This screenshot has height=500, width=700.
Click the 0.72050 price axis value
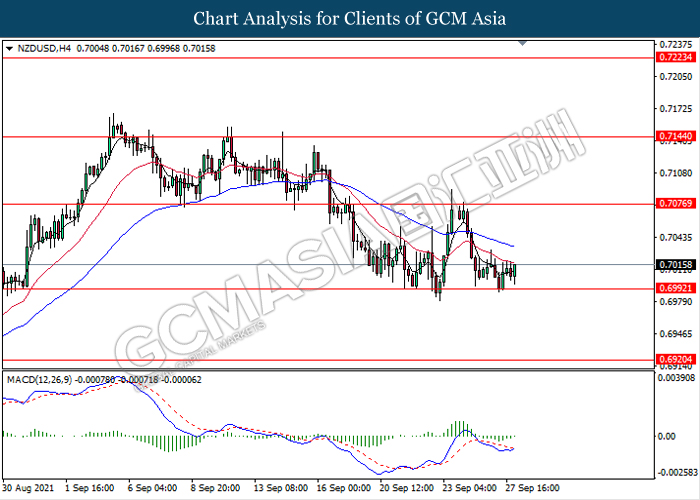(676, 77)
